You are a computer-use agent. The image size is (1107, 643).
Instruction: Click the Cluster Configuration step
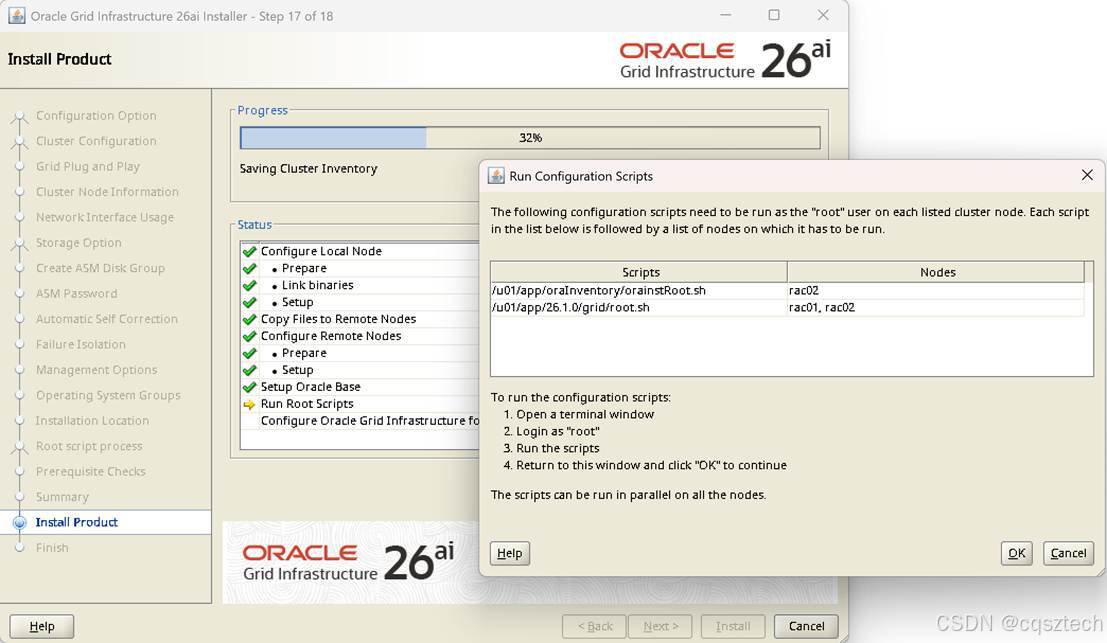click(96, 140)
